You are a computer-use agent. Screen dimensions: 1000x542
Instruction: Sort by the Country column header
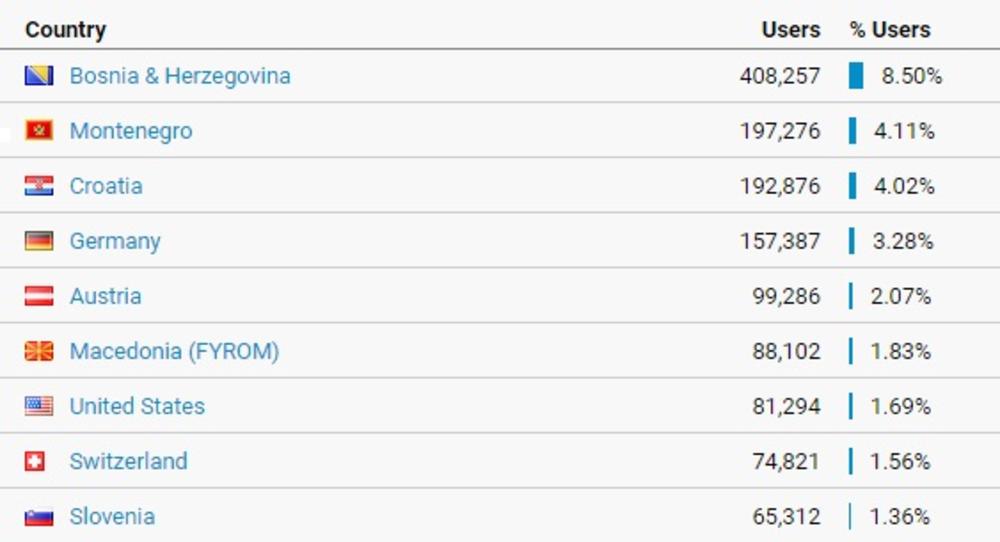pyautogui.click(x=66, y=30)
